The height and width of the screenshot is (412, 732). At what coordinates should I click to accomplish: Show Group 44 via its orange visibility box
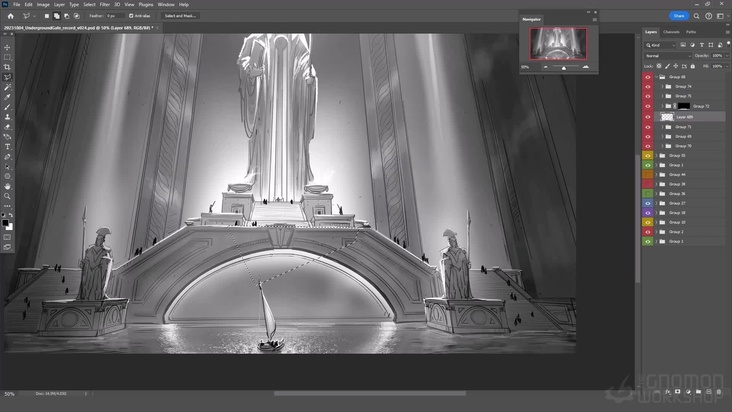pos(648,175)
